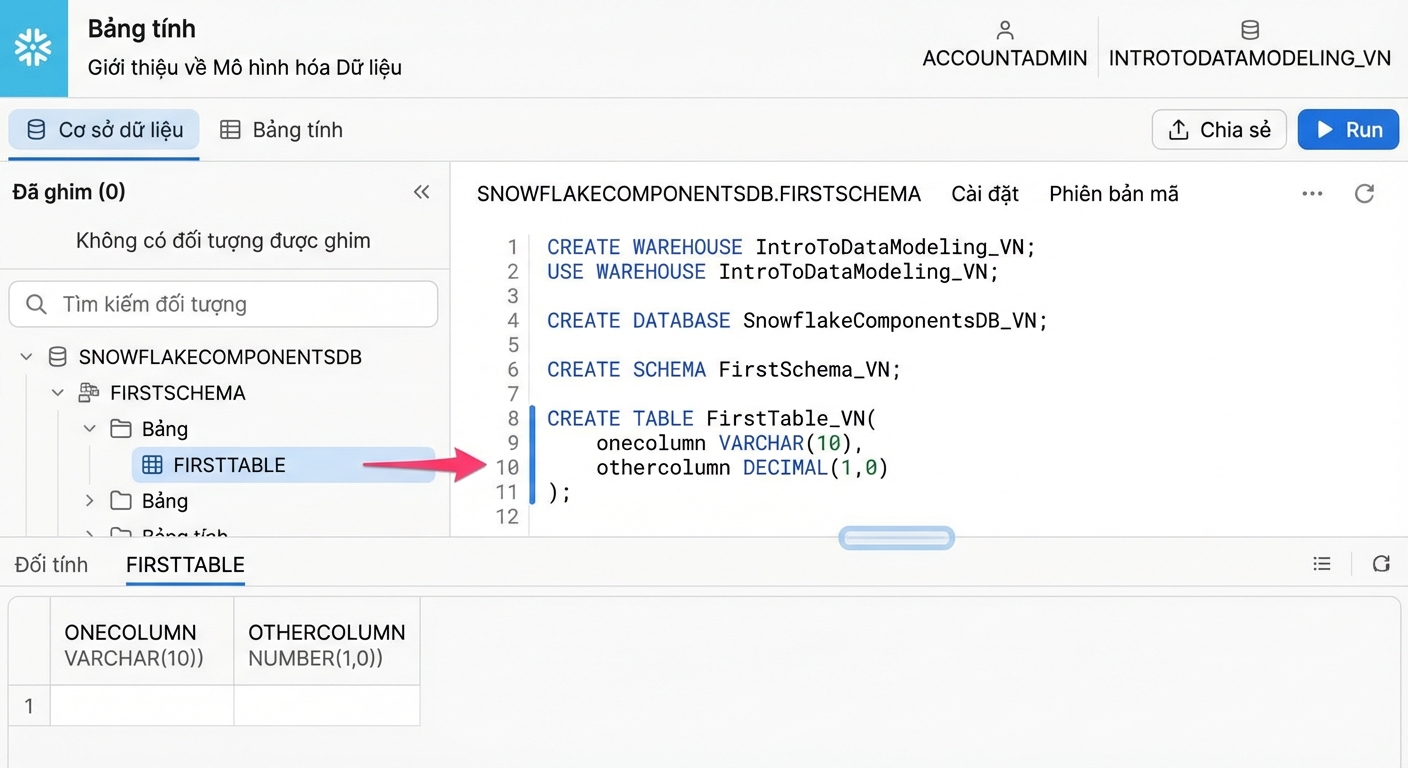Click line number 12 in the editor gutter
The height and width of the screenshot is (768, 1408).
[x=507, y=516]
